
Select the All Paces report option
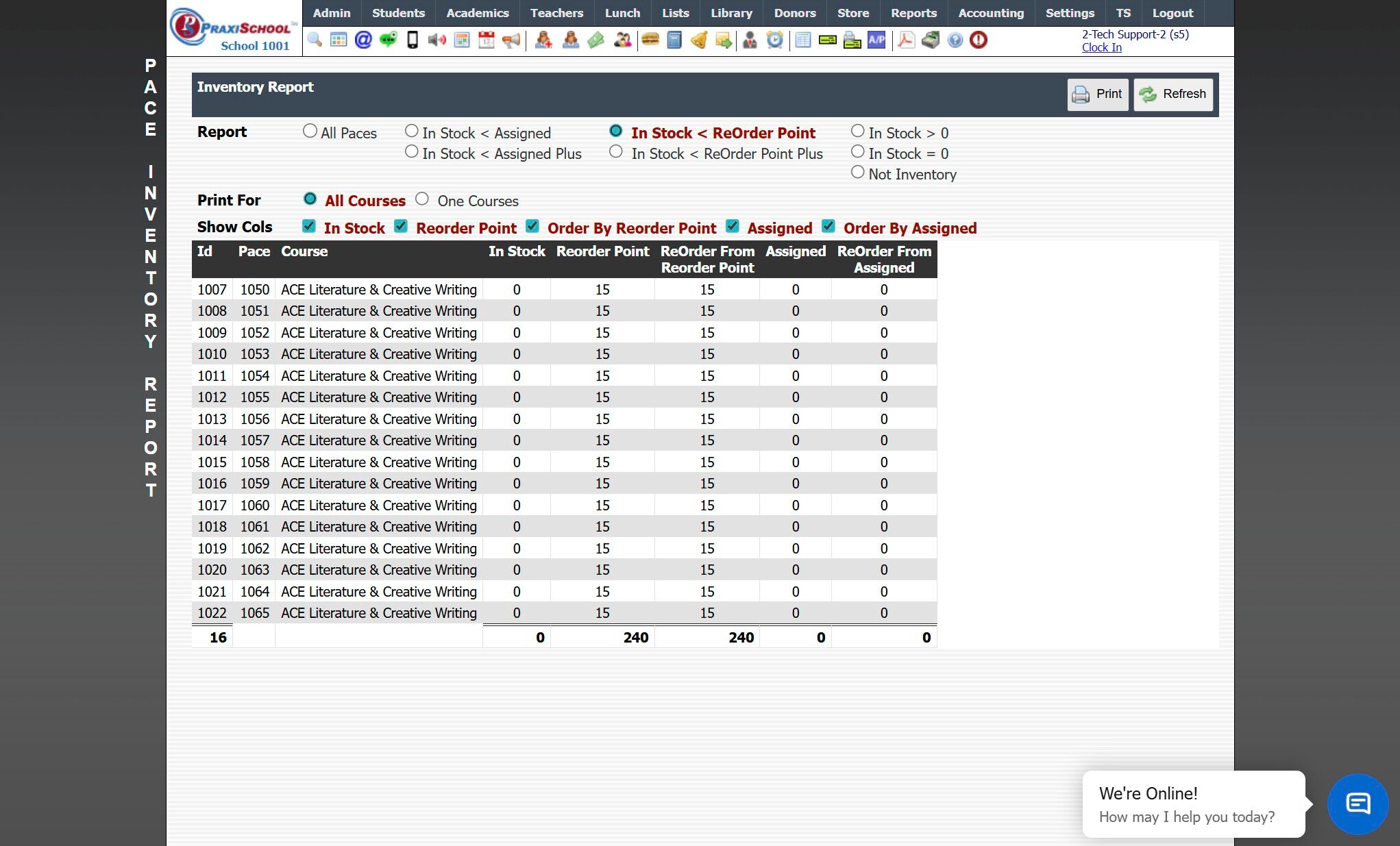click(x=310, y=131)
